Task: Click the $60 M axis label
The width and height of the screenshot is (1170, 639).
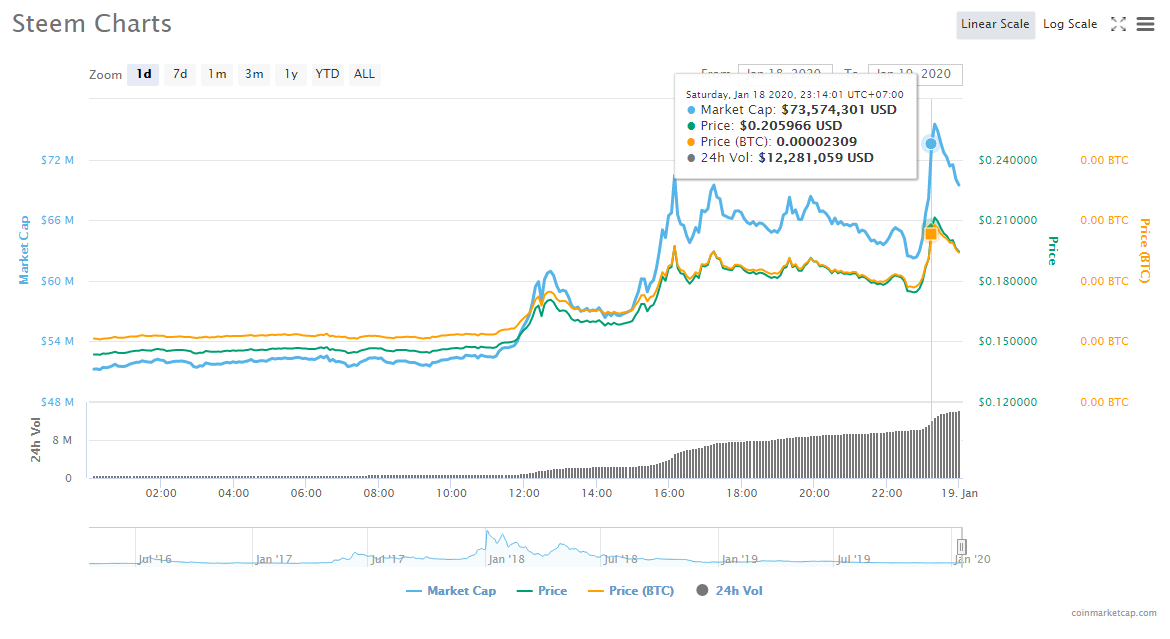Action: click(57, 281)
